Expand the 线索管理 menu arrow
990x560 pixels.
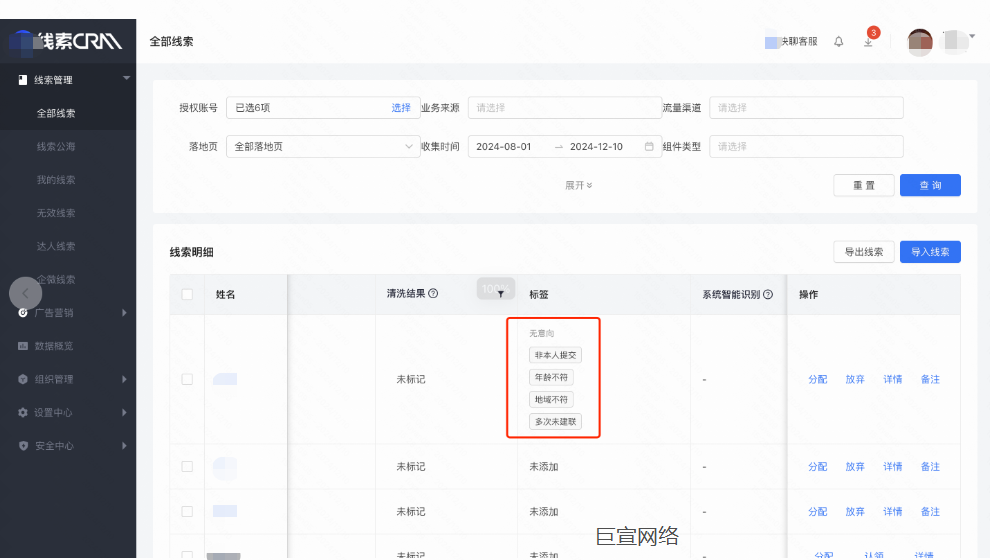(126, 78)
